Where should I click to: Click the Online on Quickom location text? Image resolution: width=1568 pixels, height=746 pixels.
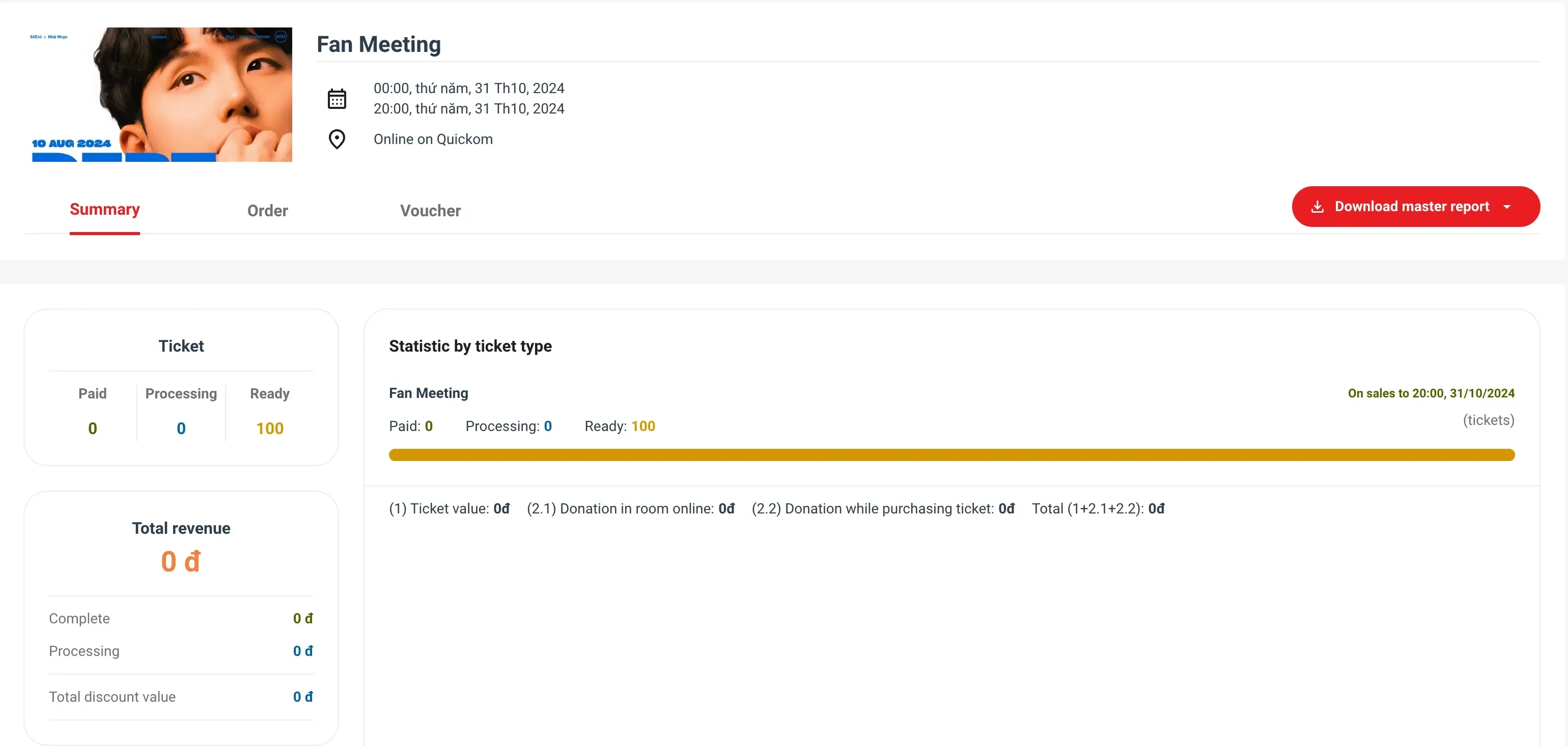(433, 139)
